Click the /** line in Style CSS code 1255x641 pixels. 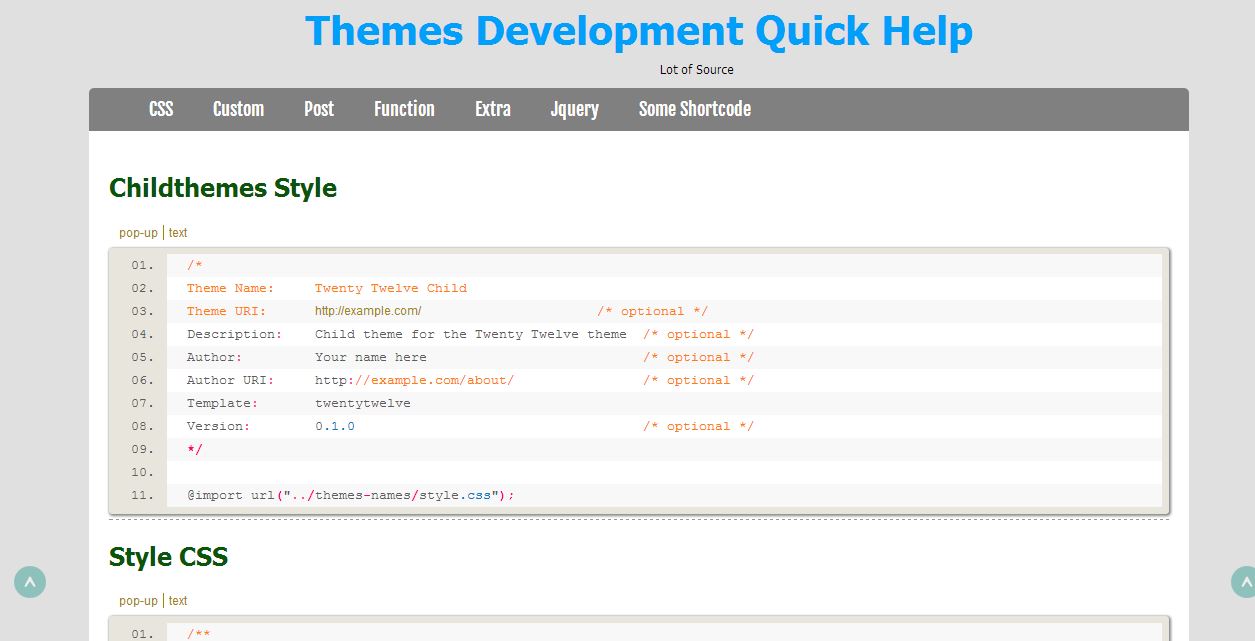(198, 633)
